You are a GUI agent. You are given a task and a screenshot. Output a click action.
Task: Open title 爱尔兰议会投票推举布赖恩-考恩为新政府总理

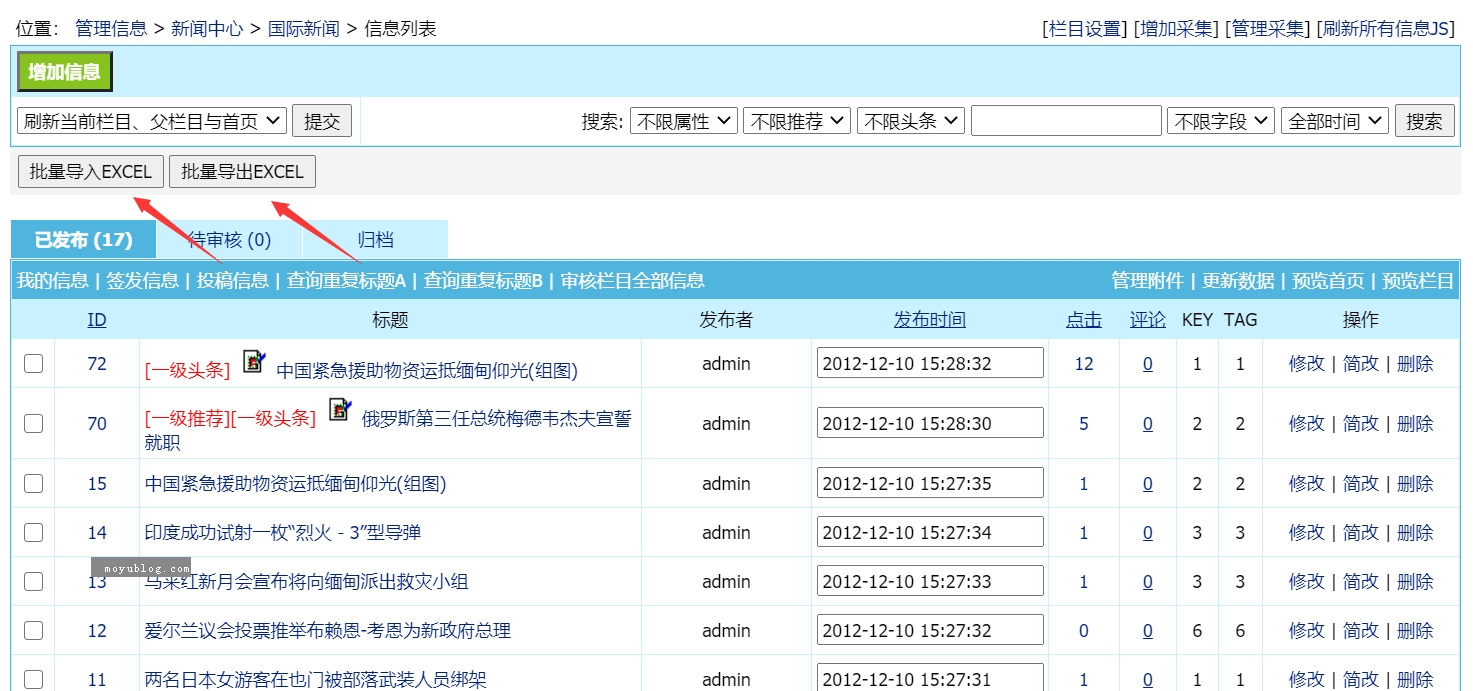point(328,630)
